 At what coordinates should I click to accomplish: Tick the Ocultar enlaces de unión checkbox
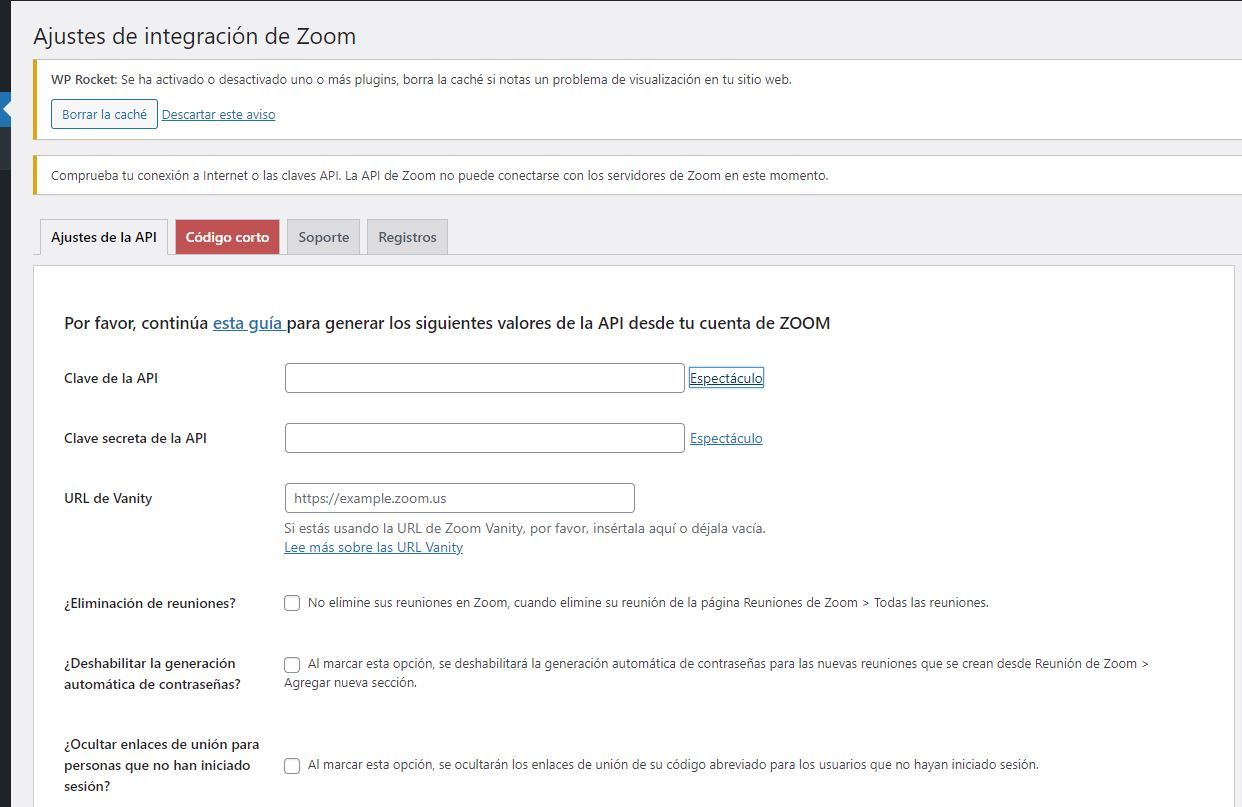pos(292,766)
